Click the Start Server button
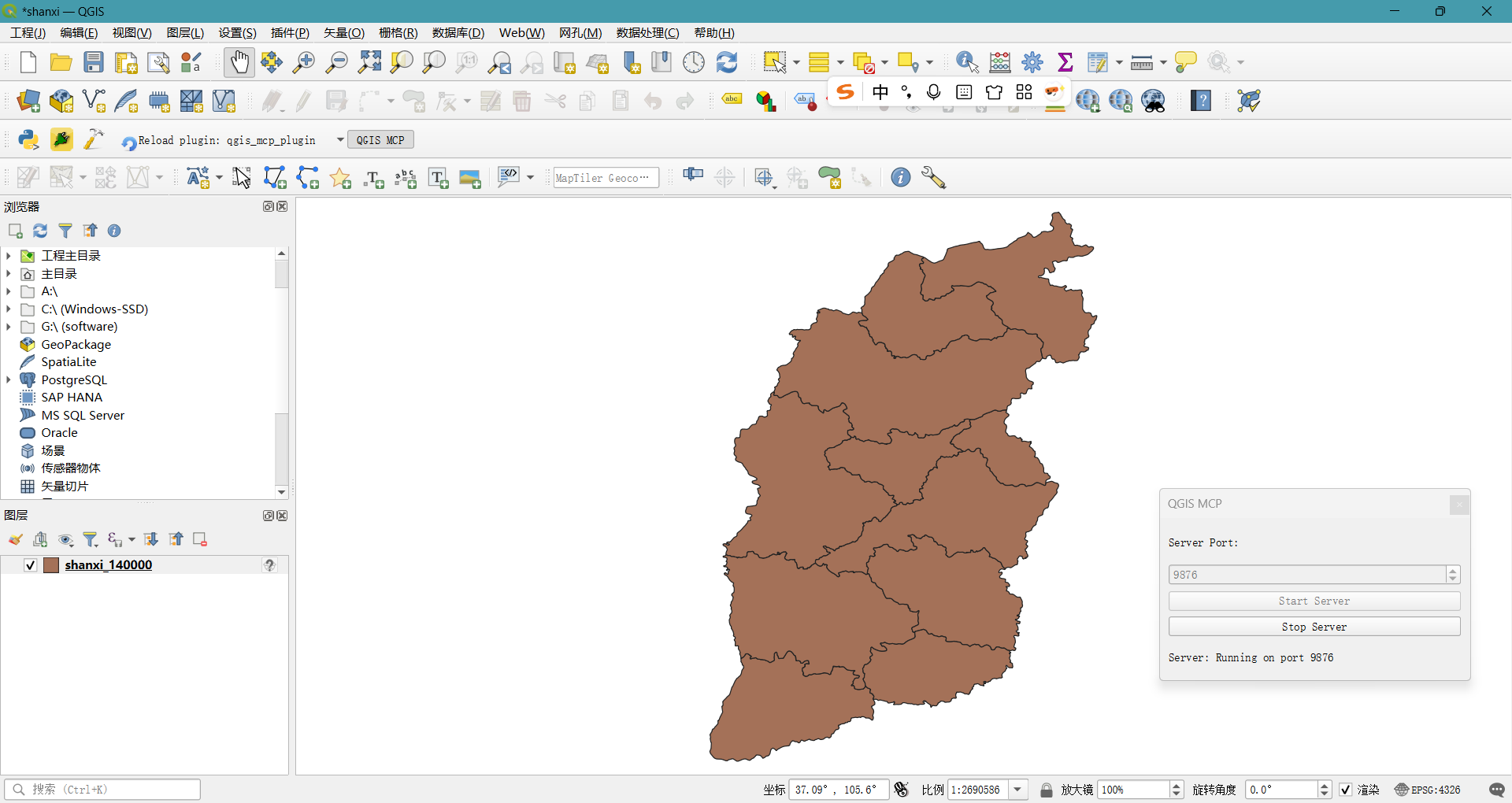The height and width of the screenshot is (803, 1512). [1314, 601]
